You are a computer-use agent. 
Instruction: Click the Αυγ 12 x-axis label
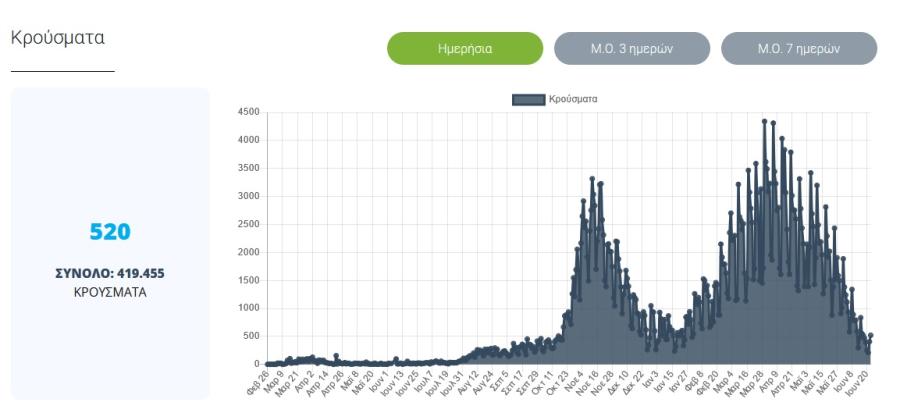click(471, 381)
